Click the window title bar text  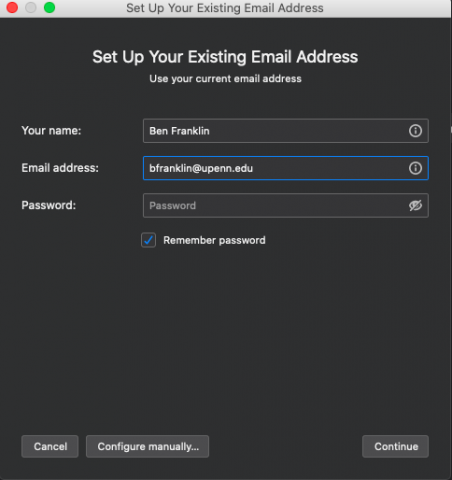point(225,8)
